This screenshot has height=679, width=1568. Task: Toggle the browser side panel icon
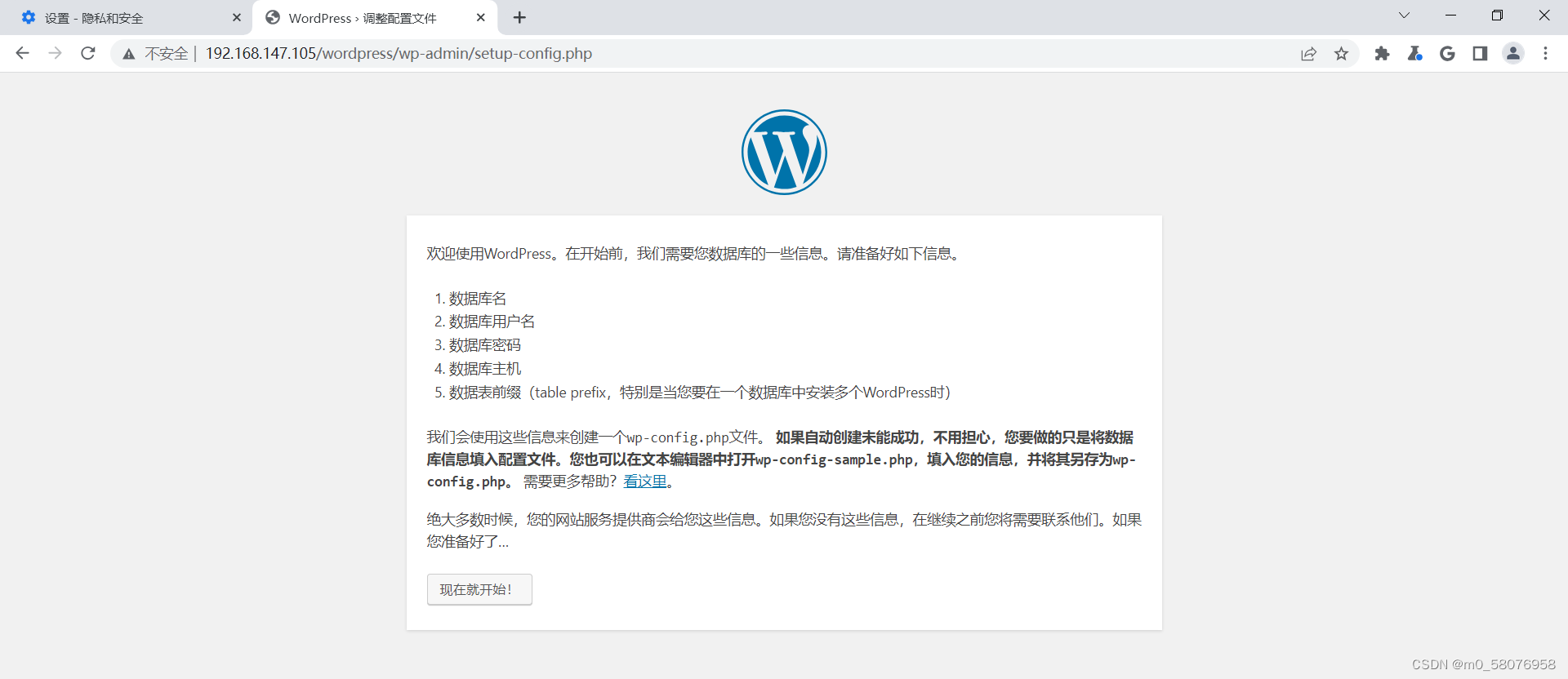(1480, 54)
